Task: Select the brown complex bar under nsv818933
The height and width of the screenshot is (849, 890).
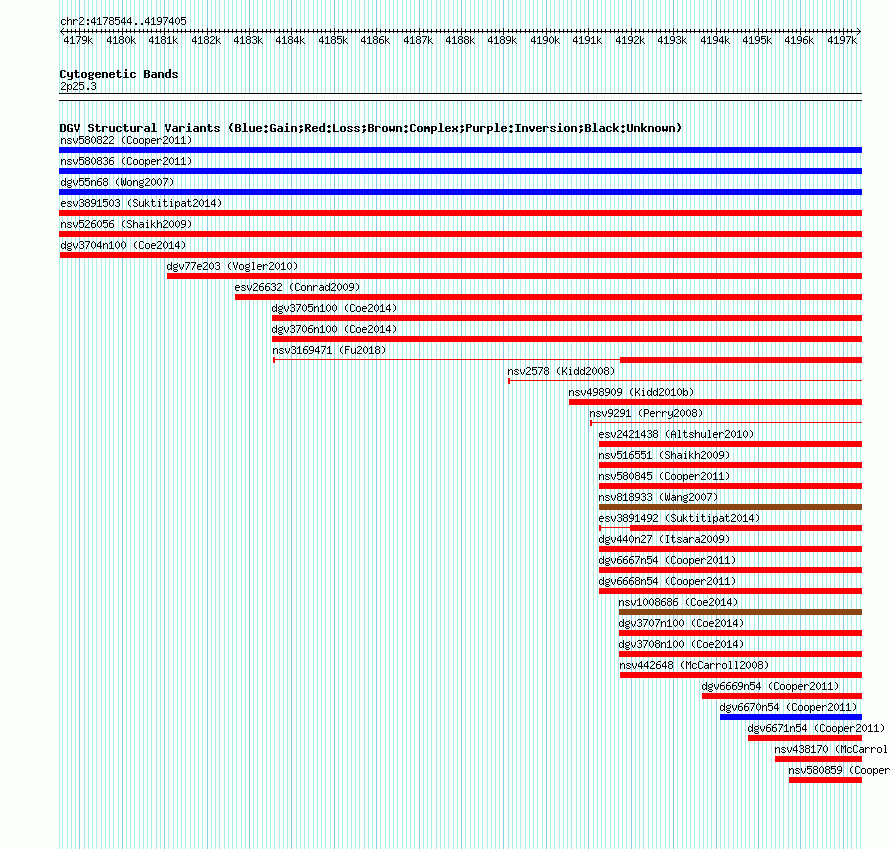Action: (x=731, y=507)
